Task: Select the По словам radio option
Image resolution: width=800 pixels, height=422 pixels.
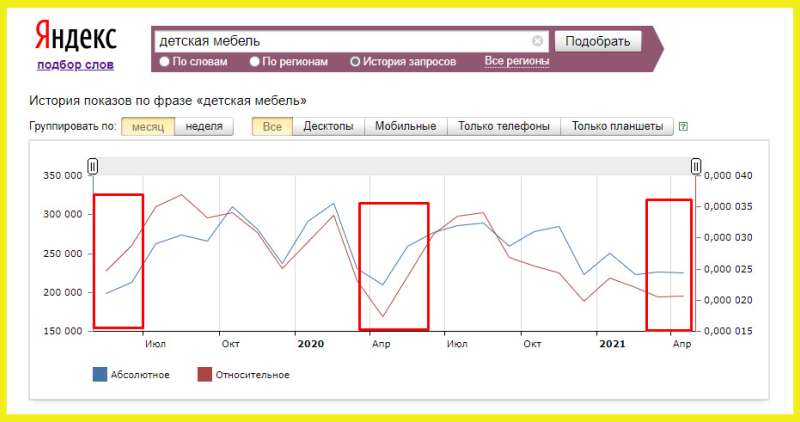Action: [x=164, y=62]
